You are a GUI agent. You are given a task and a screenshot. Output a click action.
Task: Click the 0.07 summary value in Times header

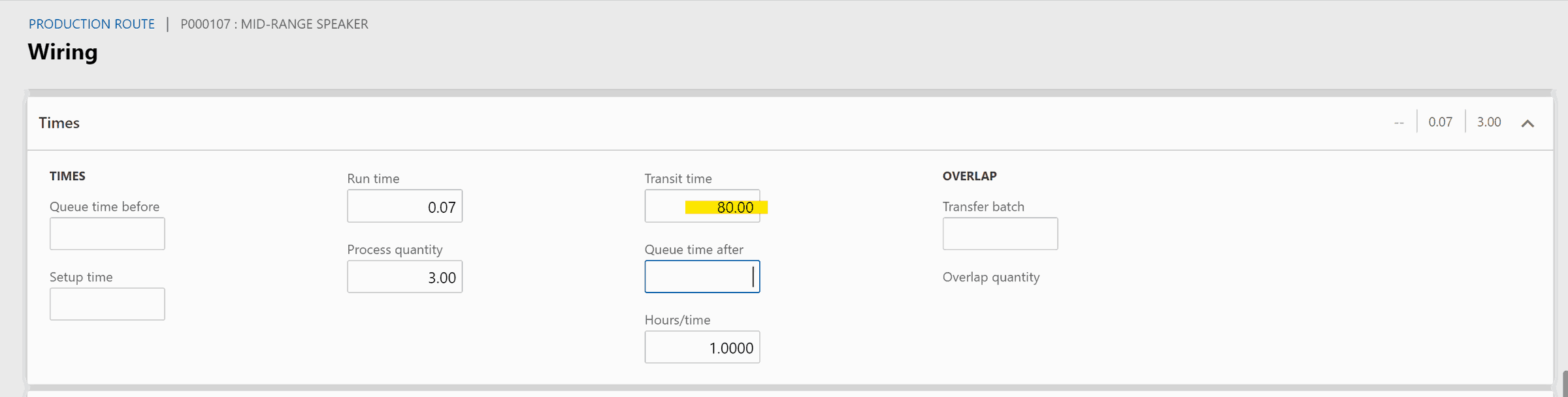click(x=1440, y=122)
